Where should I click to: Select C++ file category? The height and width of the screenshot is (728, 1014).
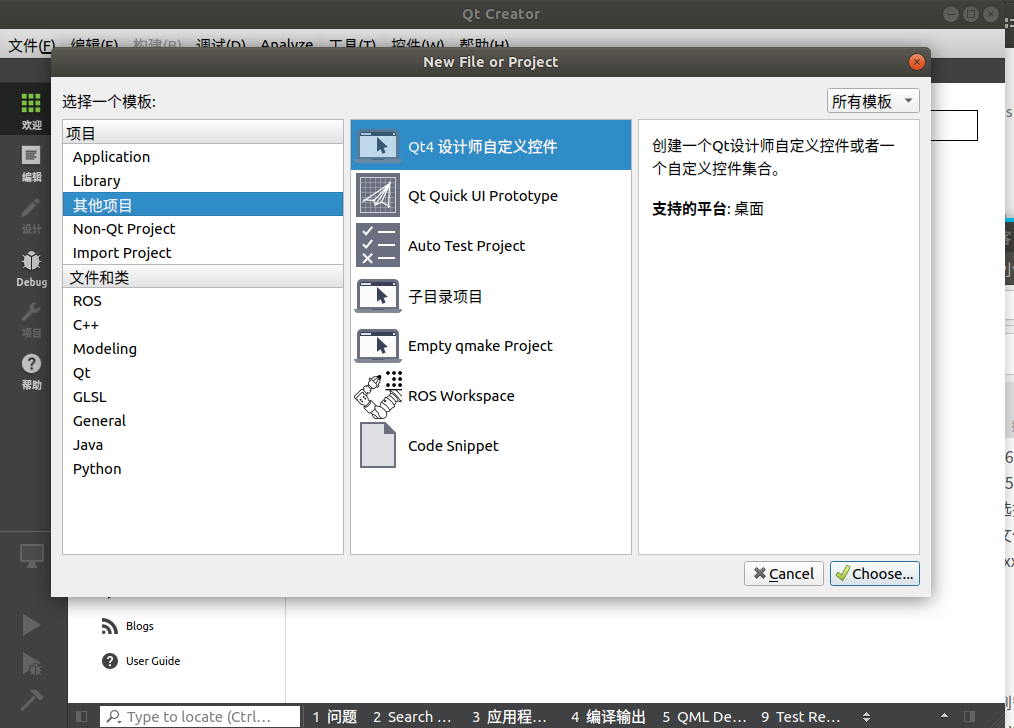coord(203,325)
